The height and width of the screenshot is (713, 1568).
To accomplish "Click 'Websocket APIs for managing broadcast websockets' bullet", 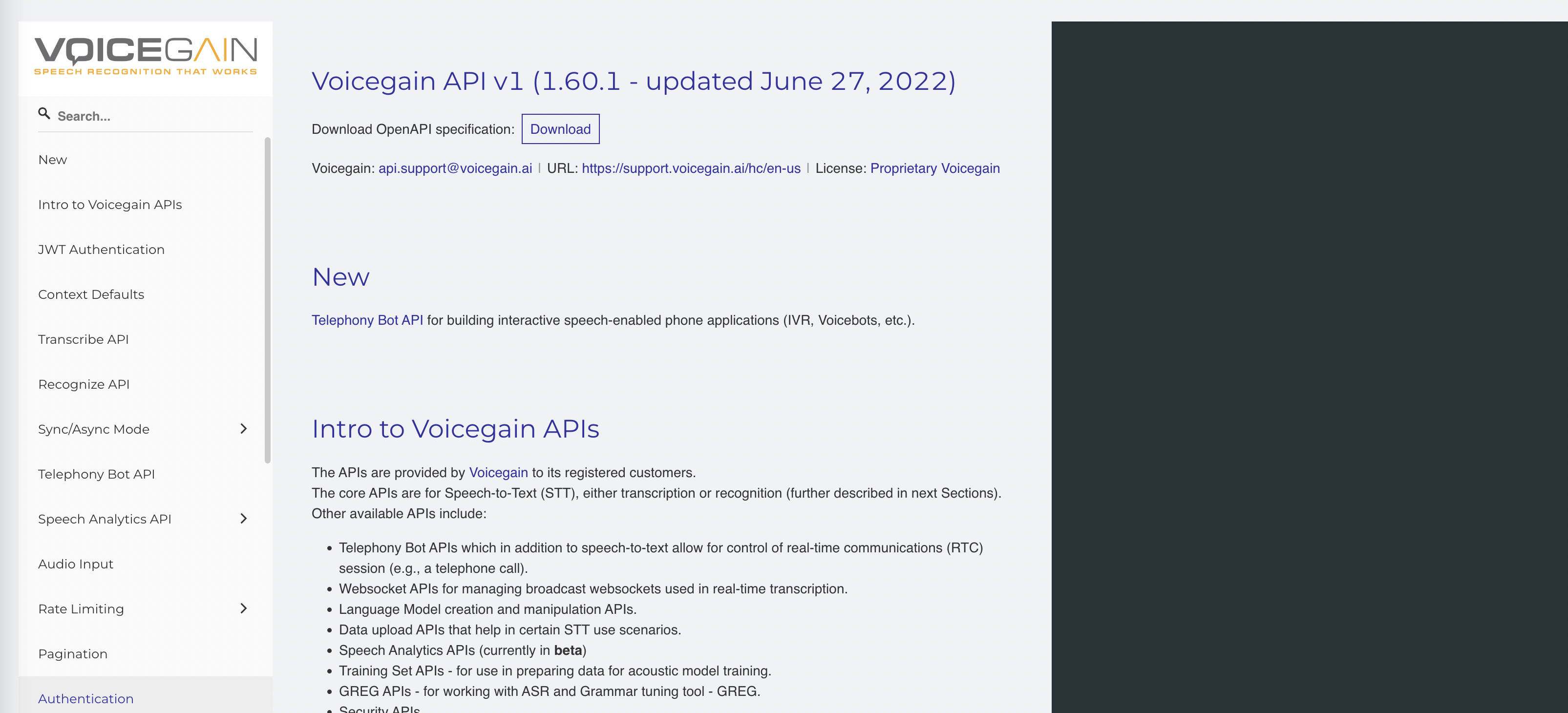I will coord(593,589).
